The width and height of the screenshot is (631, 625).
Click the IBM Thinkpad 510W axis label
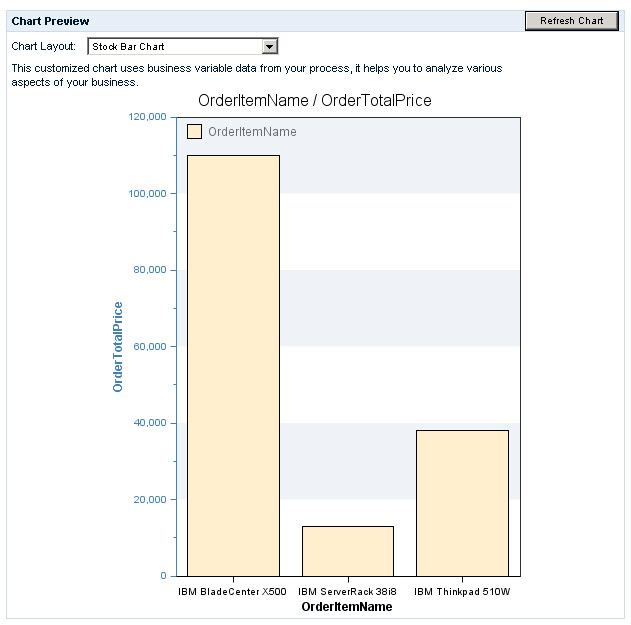coord(462,592)
